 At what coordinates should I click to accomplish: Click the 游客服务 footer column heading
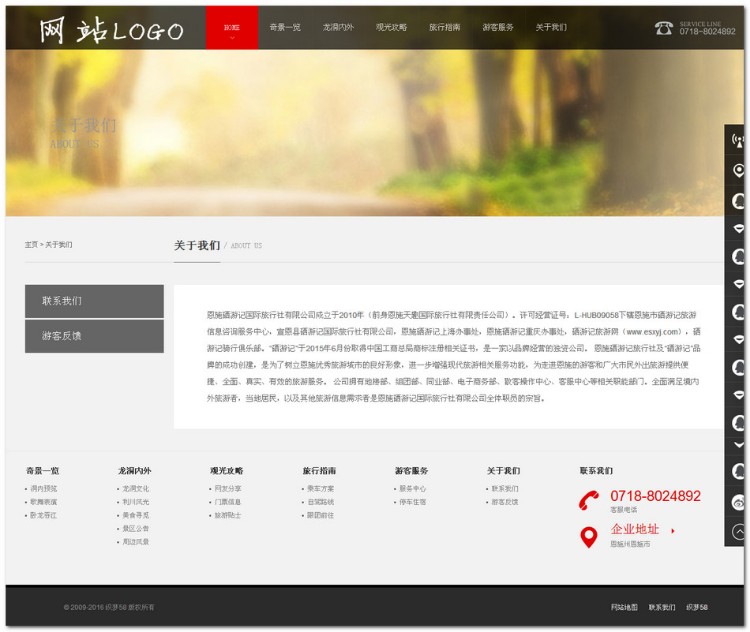[411, 471]
